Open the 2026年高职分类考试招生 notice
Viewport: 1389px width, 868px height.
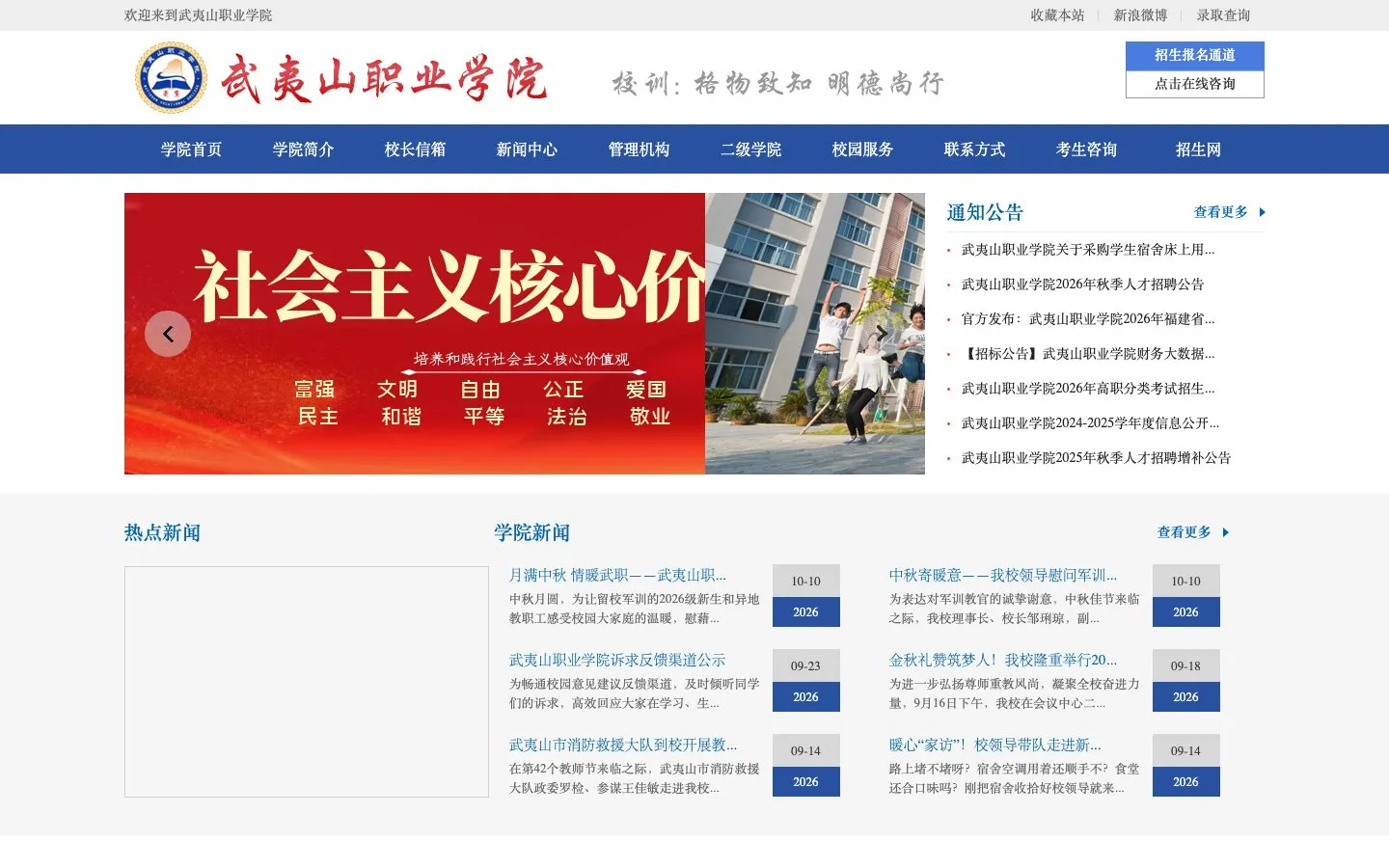pos(1088,389)
